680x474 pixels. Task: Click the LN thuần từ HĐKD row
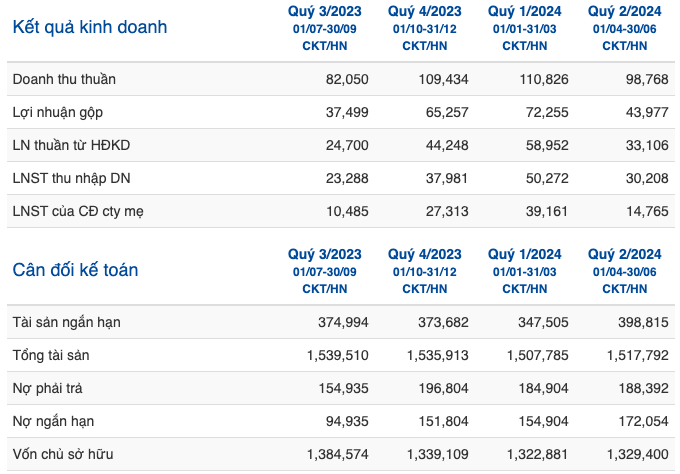[x=341, y=145]
